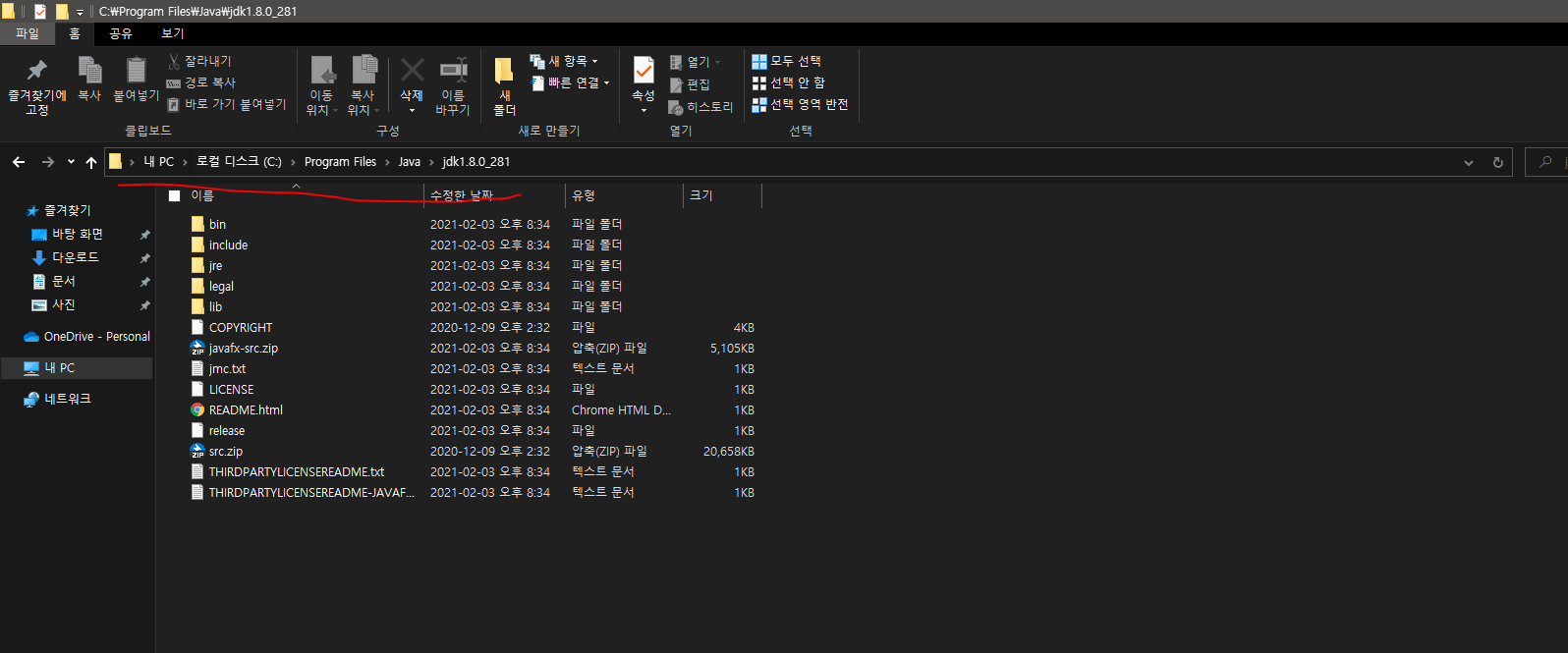
Task: Open 사진 in navigation pane
Action: (63, 304)
